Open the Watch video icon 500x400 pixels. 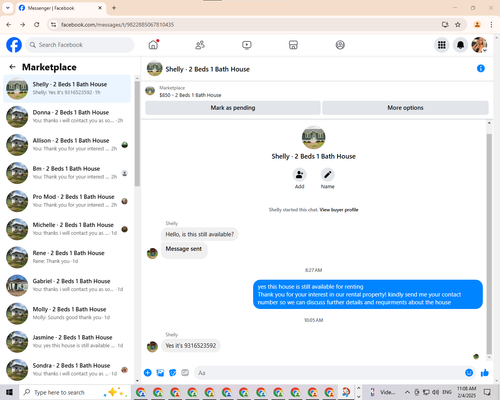tap(247, 45)
